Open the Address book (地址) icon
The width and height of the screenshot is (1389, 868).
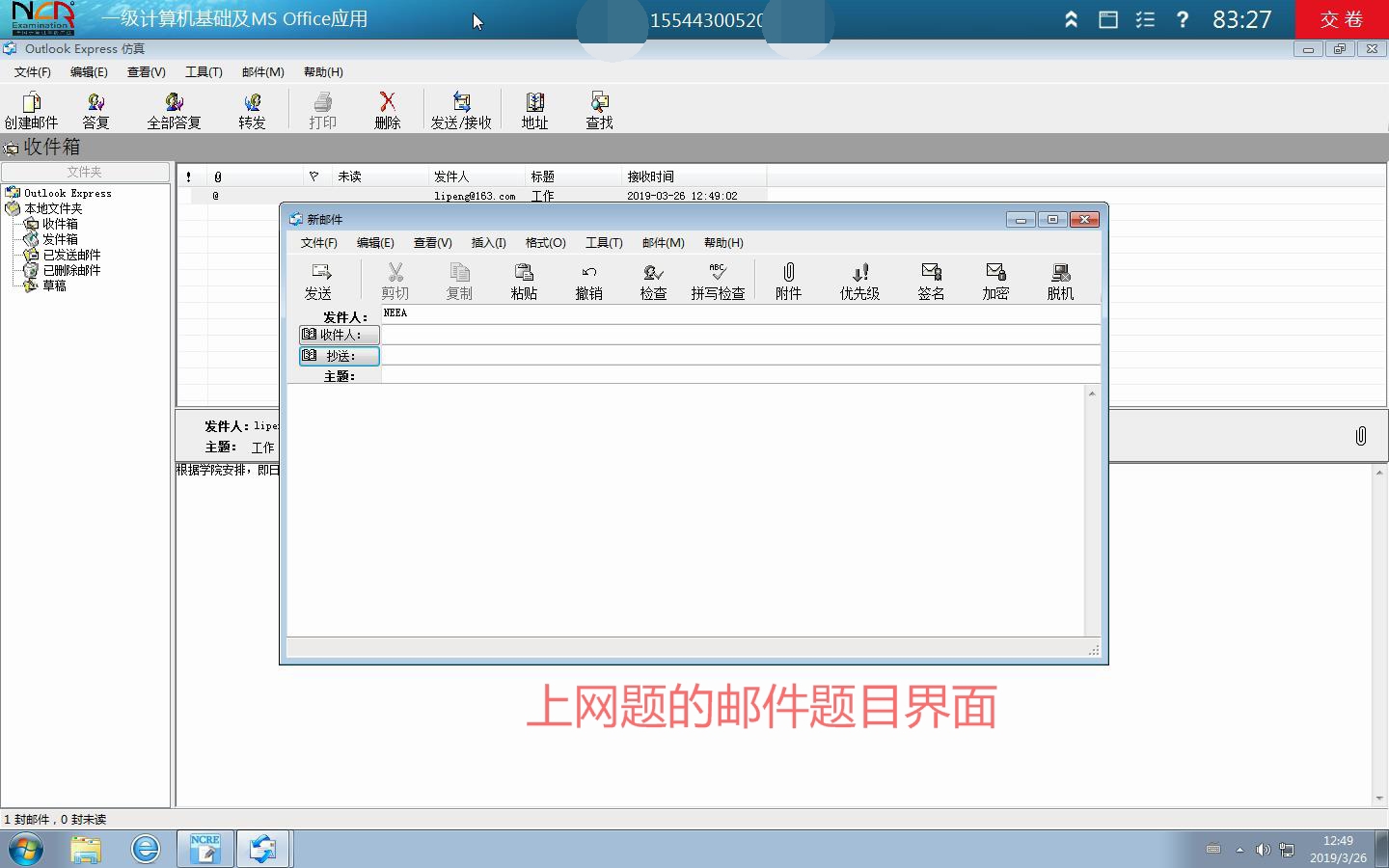[534, 110]
